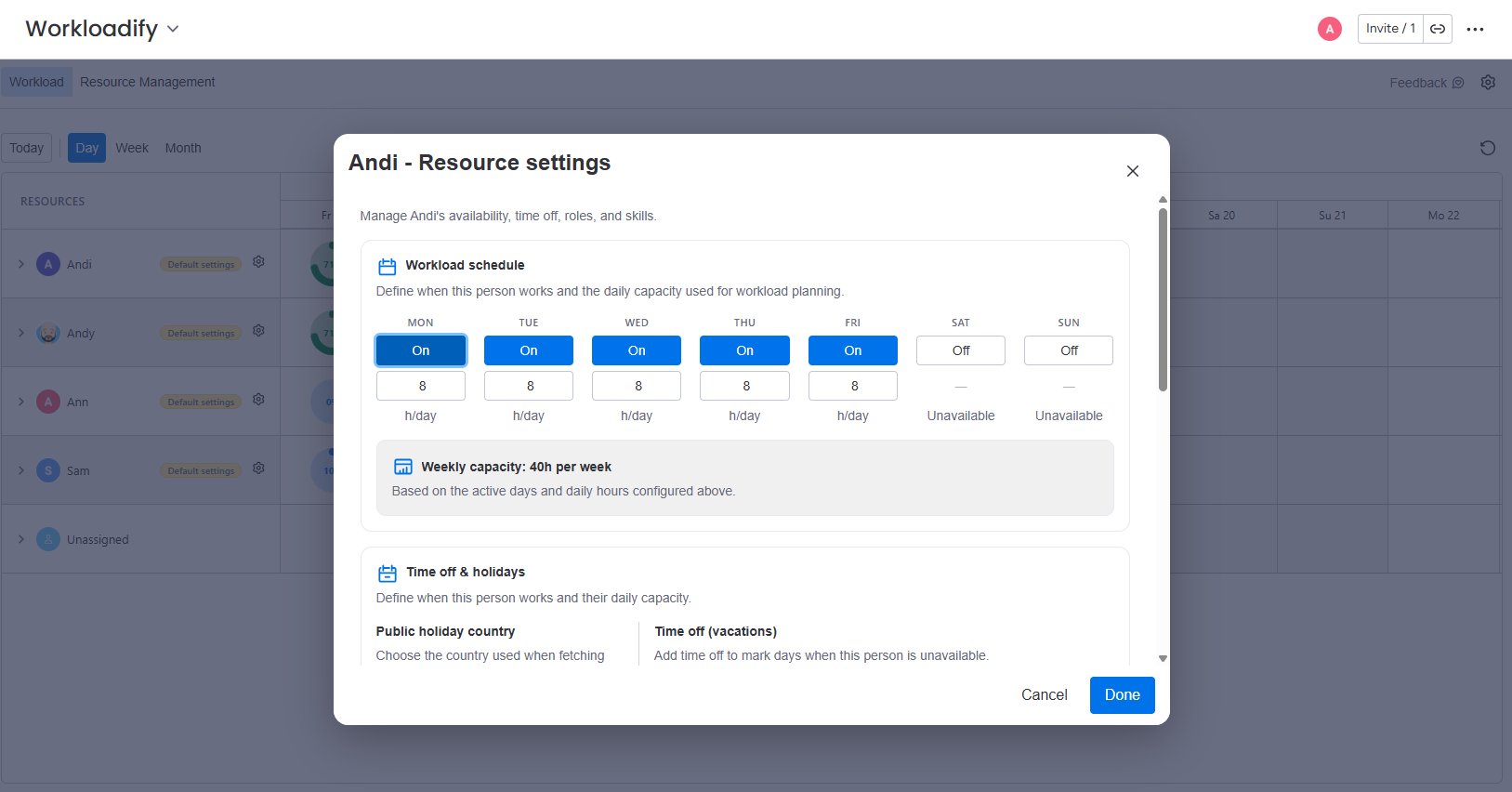The width and height of the screenshot is (1512, 792).
Task: Toggle Tuesday On button
Action: pyautogui.click(x=529, y=350)
